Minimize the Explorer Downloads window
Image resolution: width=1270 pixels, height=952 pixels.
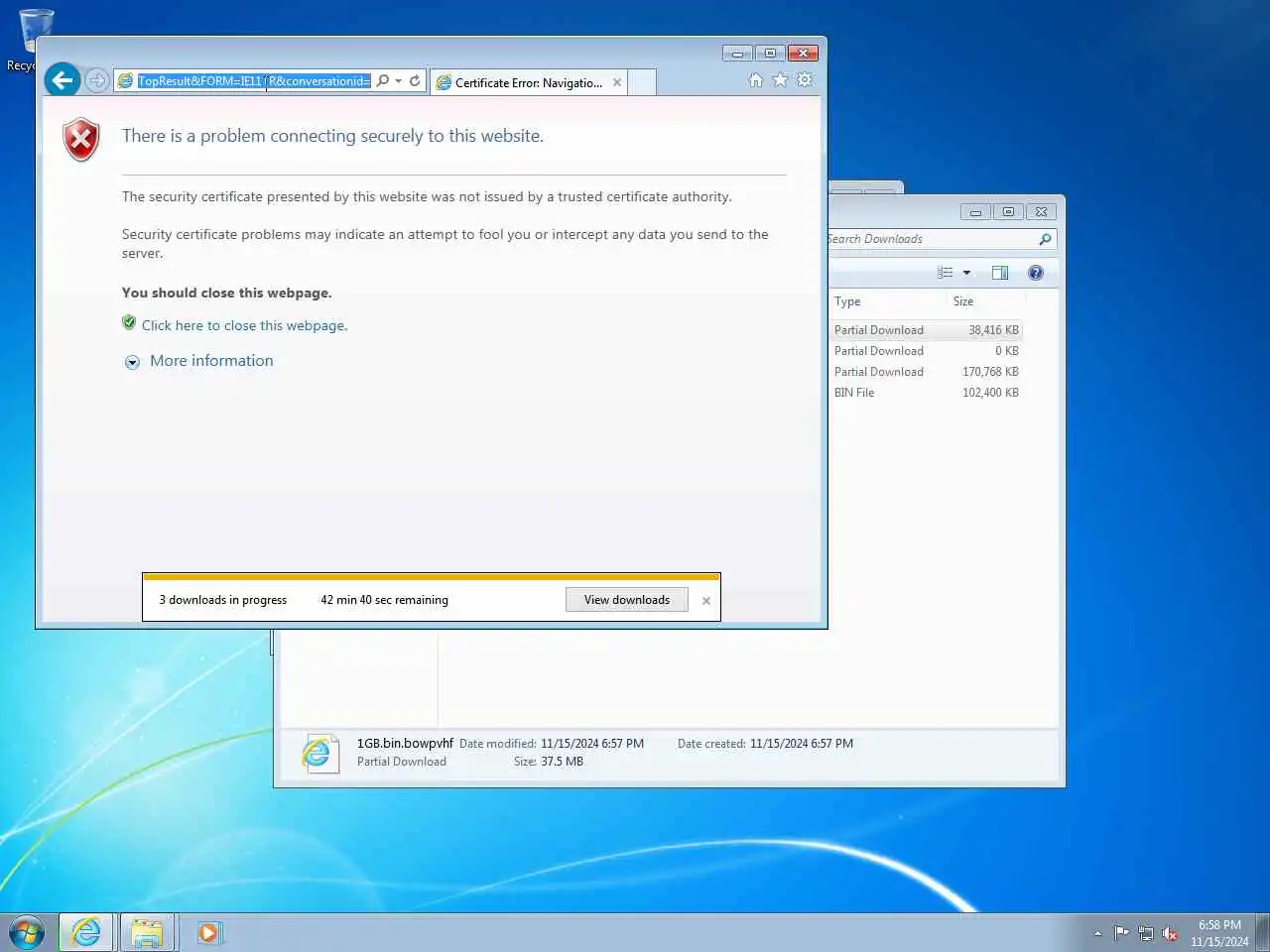click(975, 211)
